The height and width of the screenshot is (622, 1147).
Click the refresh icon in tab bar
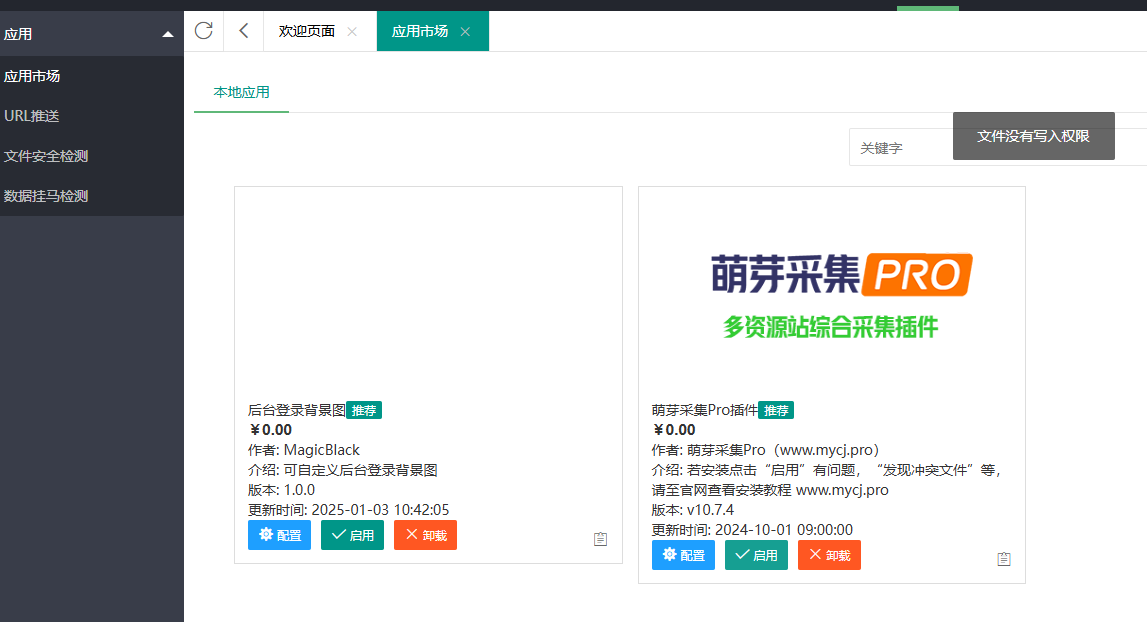204,31
